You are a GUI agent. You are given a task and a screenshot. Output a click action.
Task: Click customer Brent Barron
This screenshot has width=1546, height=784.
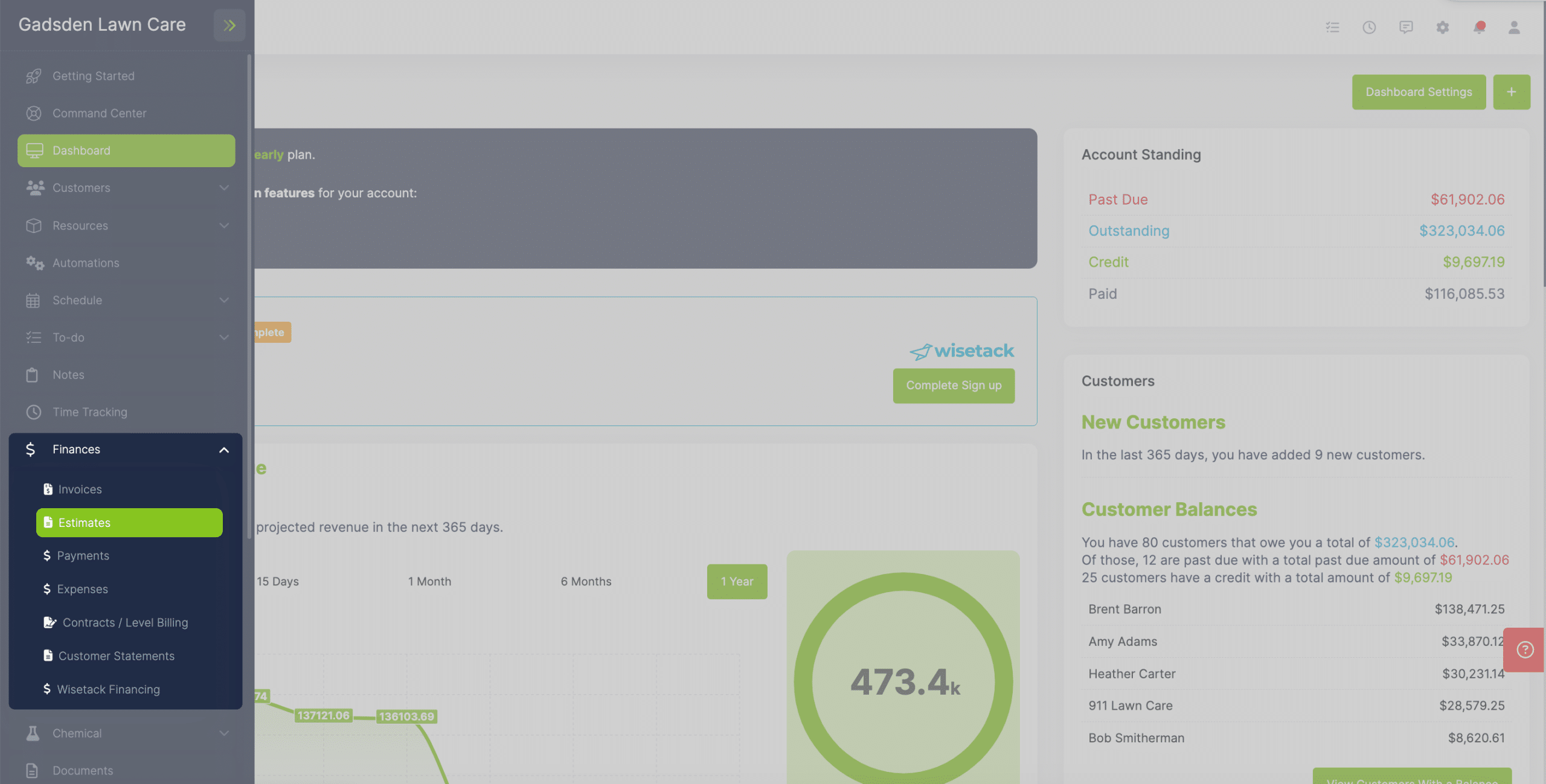click(x=1124, y=610)
